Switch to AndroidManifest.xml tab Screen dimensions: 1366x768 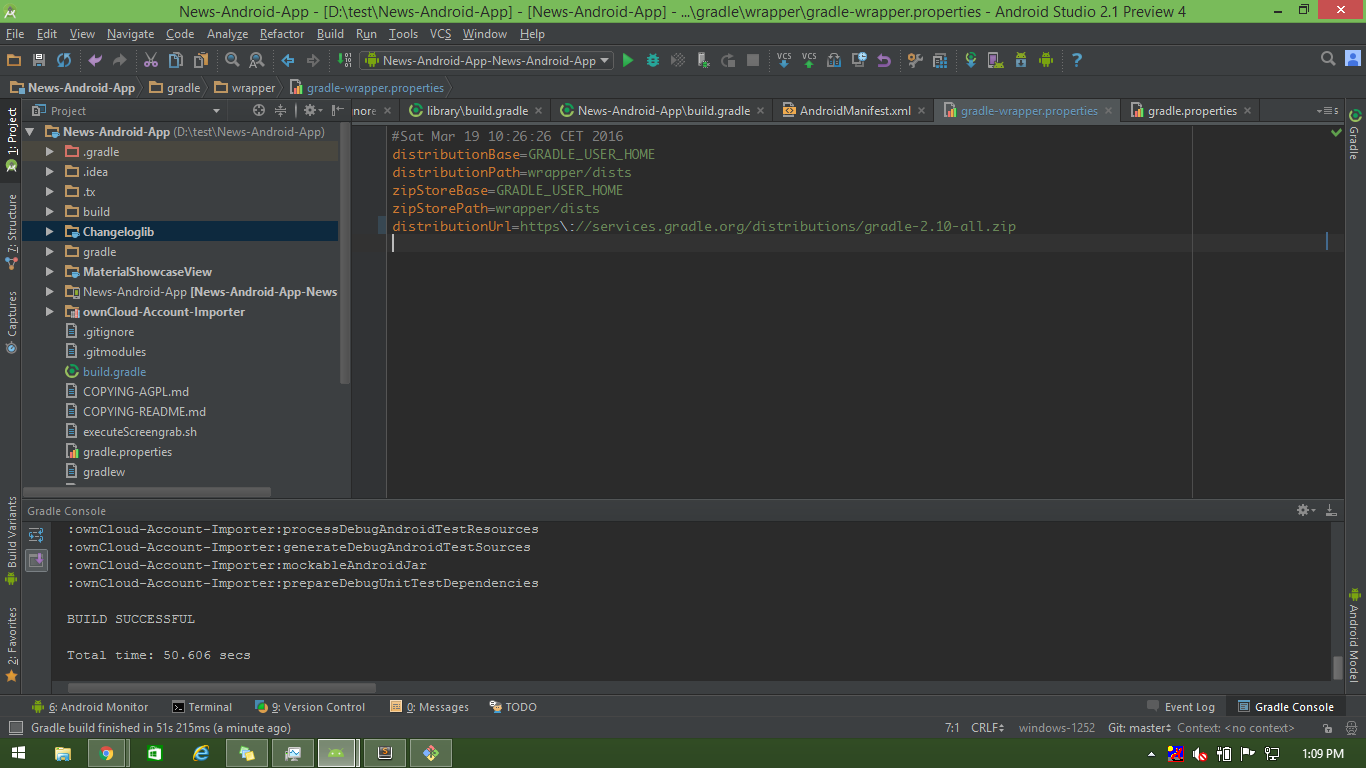853,111
